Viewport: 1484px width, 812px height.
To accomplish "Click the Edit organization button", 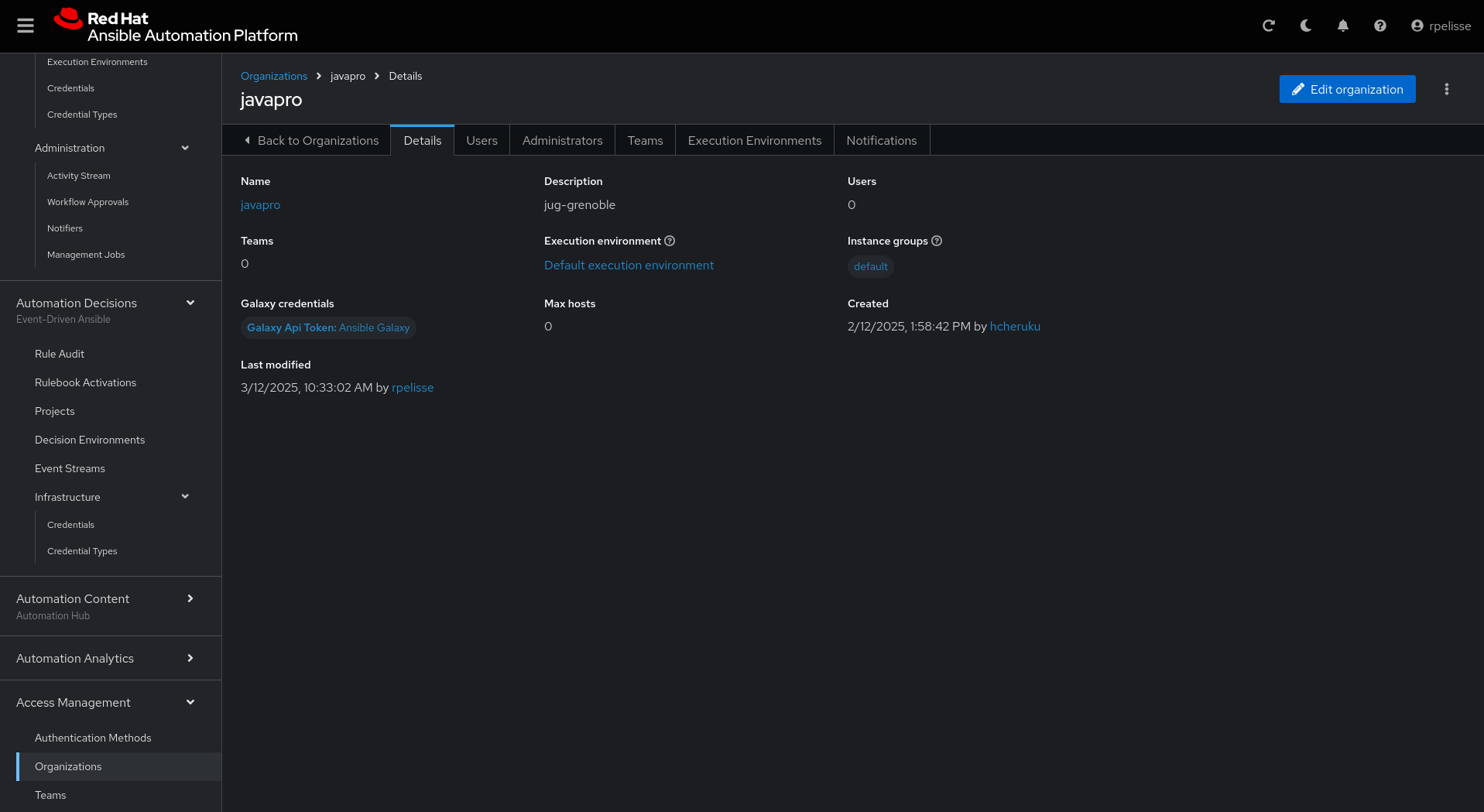I will point(1347,89).
